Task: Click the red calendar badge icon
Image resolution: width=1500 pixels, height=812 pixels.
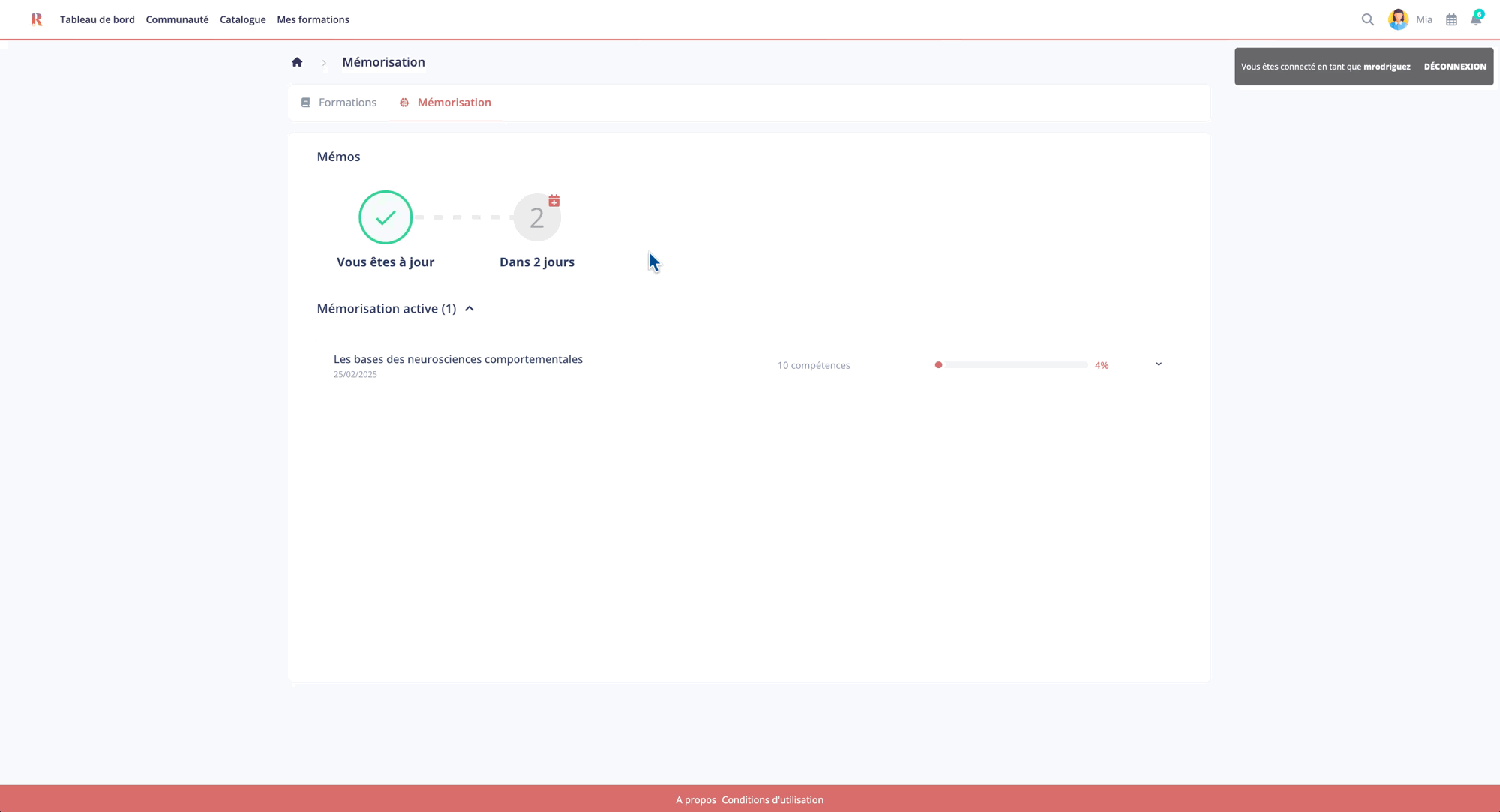Action: click(x=553, y=201)
